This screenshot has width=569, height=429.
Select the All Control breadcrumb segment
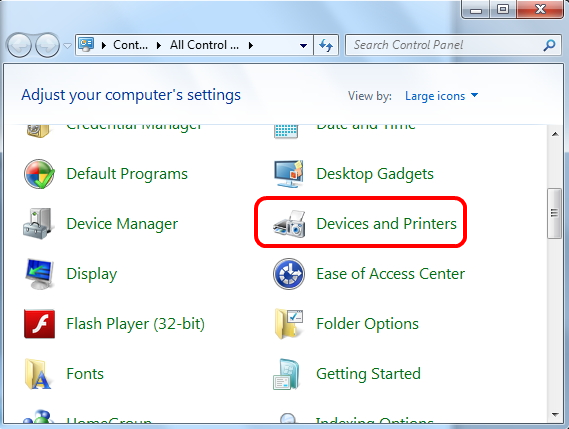204,45
